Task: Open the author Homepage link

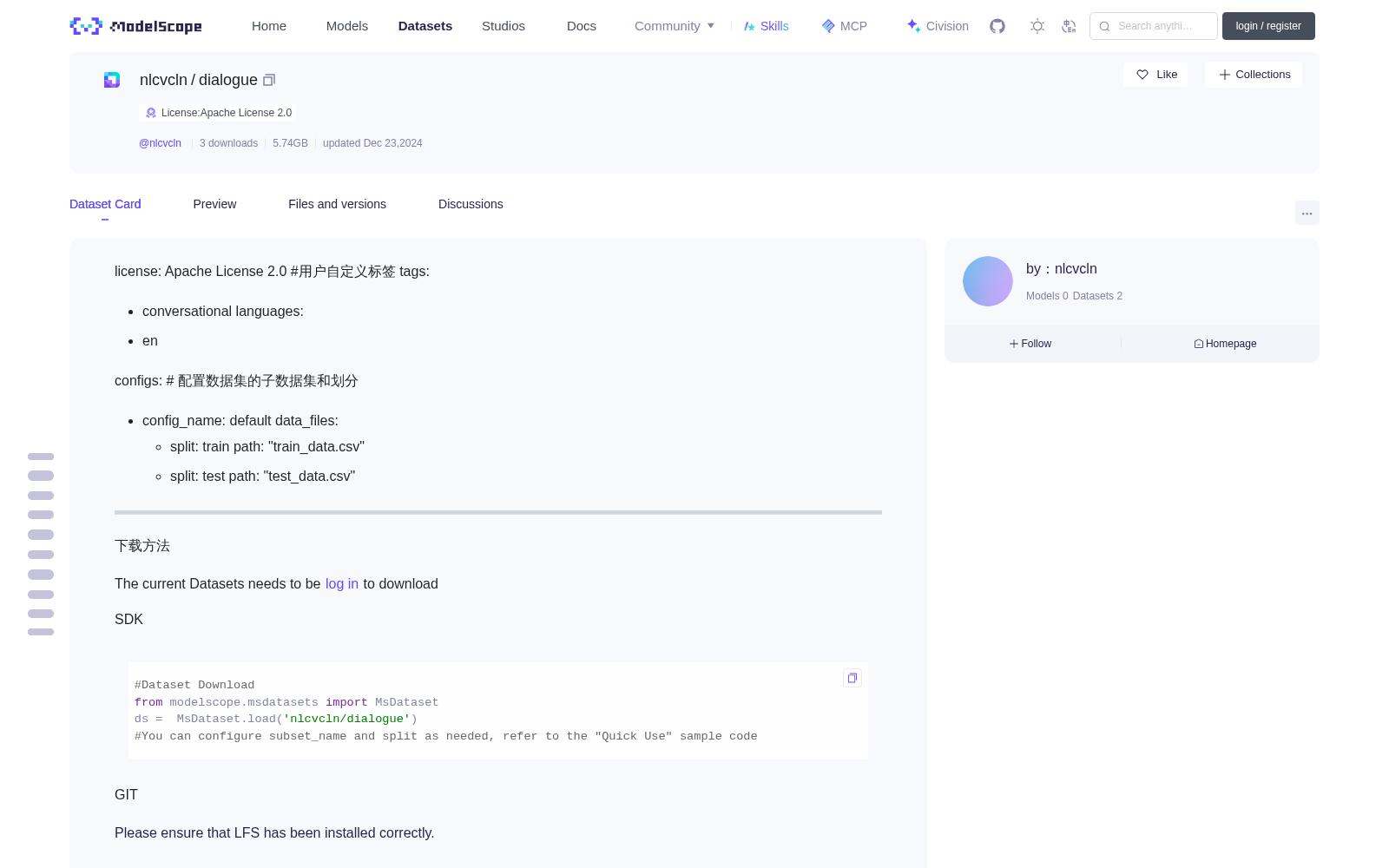Action: 1225,344
